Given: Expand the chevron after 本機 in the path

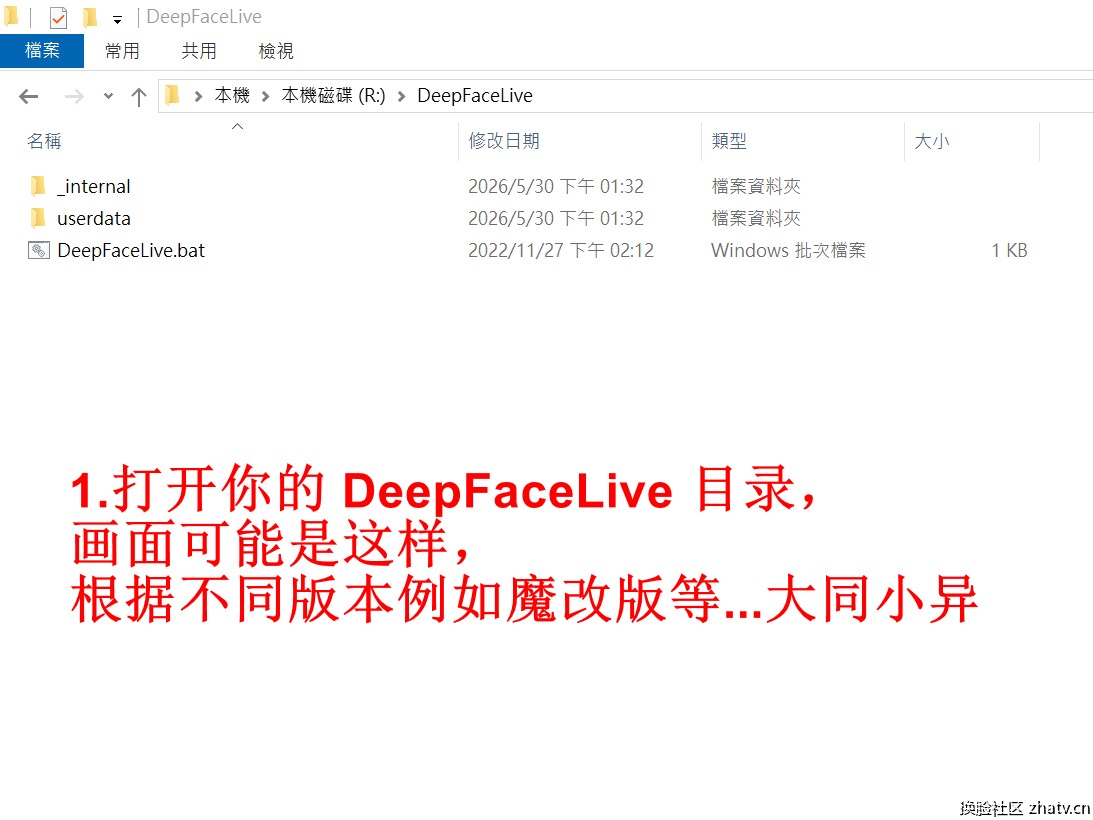Looking at the screenshot, I should coord(266,96).
